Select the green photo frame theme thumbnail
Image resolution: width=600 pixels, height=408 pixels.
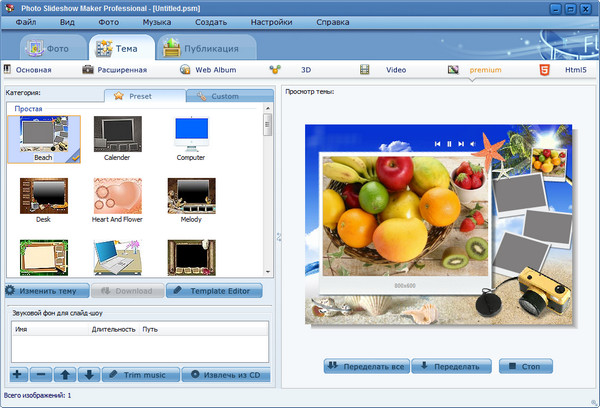pos(44,258)
